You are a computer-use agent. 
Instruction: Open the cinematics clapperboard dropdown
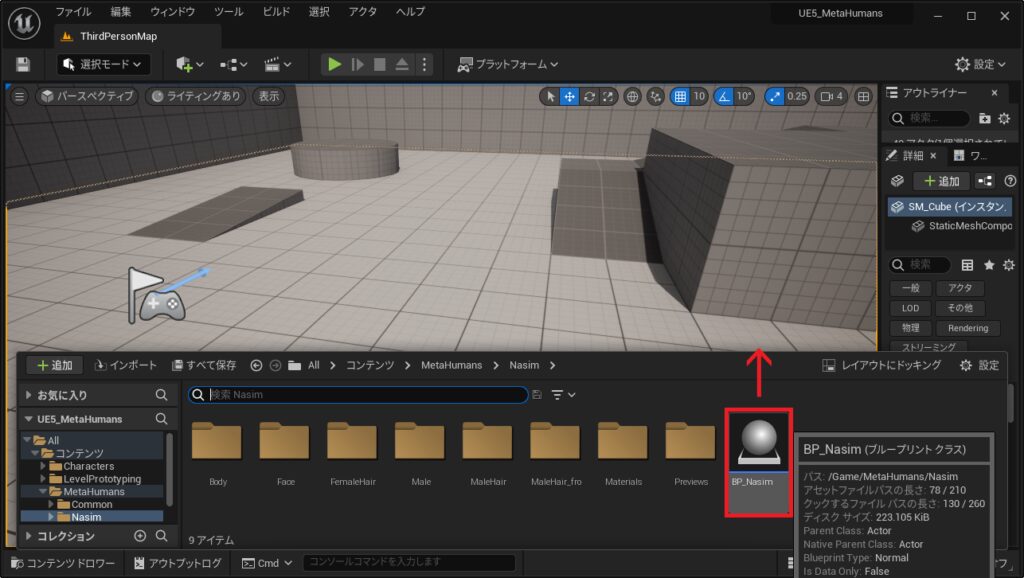pyautogui.click(x=277, y=64)
